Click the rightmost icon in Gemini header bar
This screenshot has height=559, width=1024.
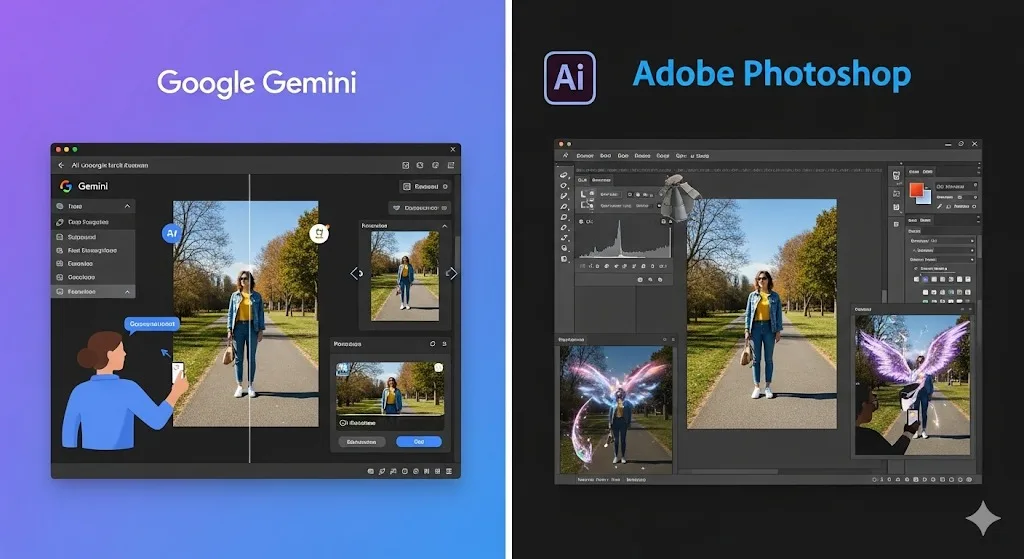[x=449, y=166]
